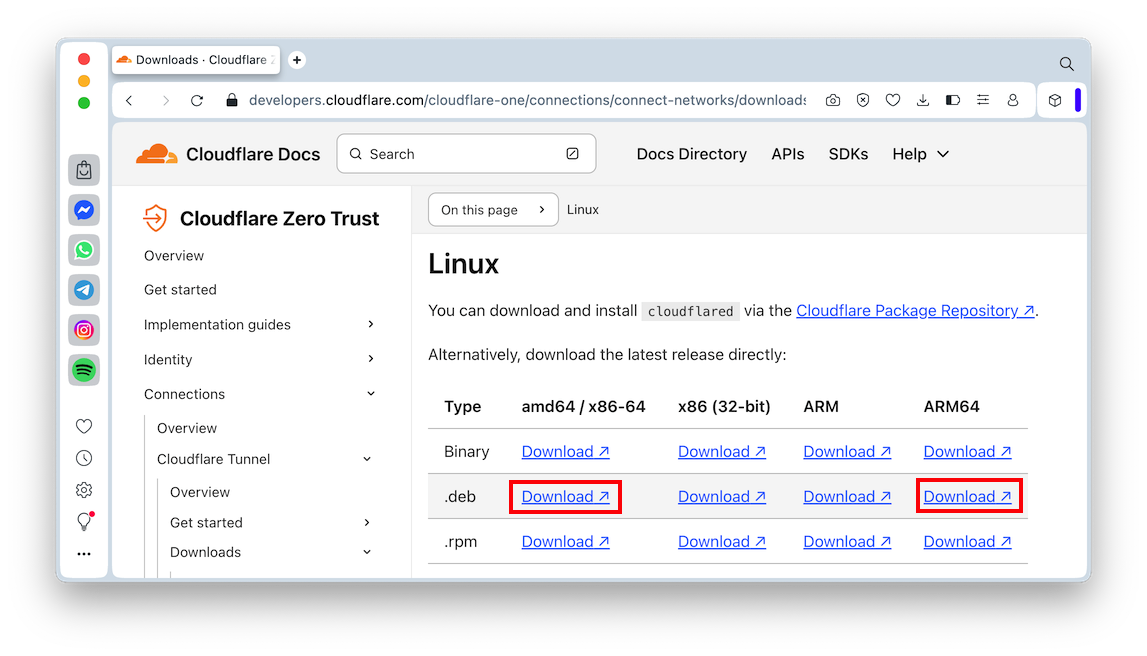Viewport: 1147px width, 656px height.
Task: Show browser downloads from the toolbar
Action: point(923,101)
